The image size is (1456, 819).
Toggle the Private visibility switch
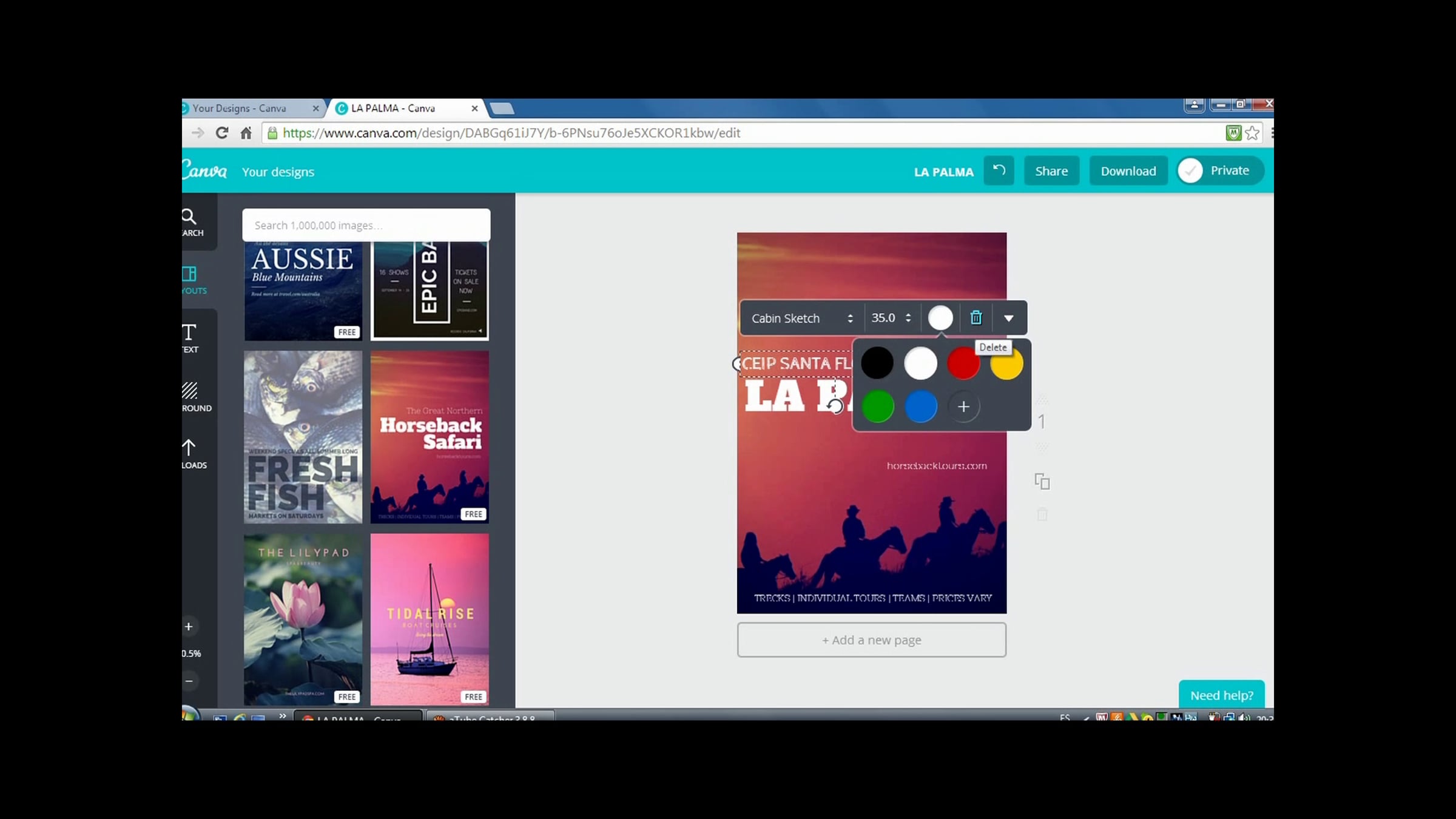click(x=1191, y=171)
